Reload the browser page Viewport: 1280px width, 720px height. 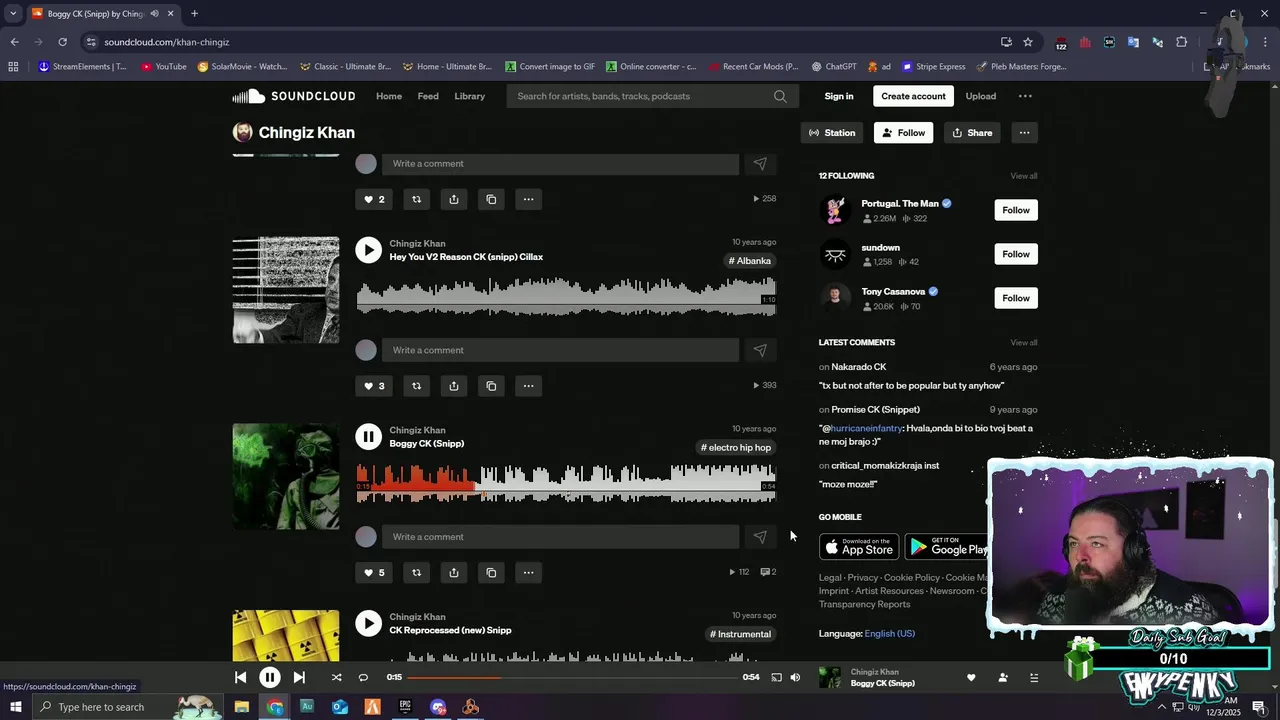tap(62, 42)
